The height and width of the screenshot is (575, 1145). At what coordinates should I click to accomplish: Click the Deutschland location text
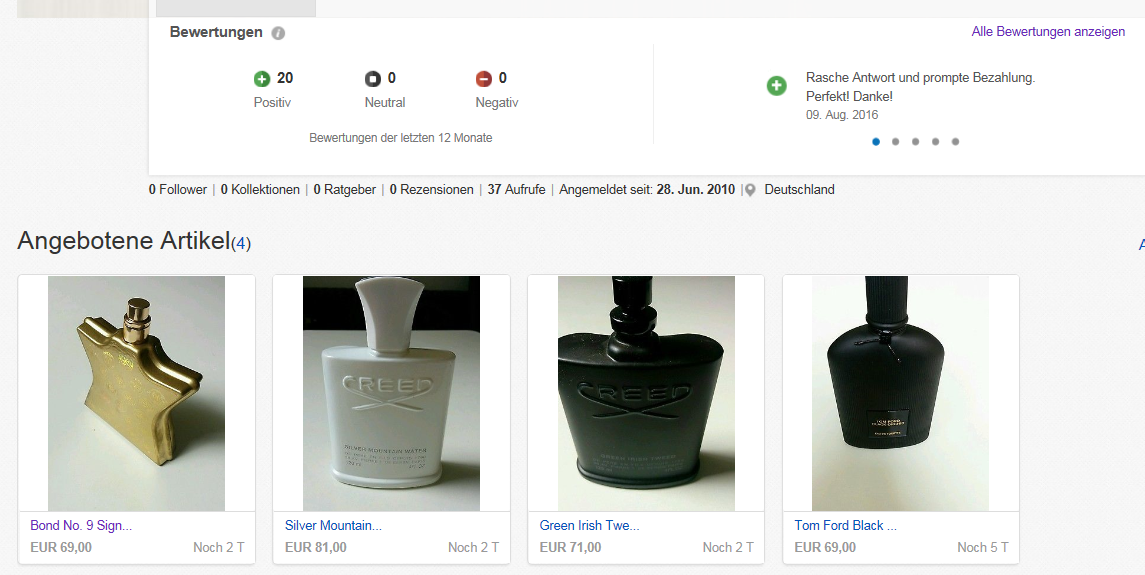800,190
